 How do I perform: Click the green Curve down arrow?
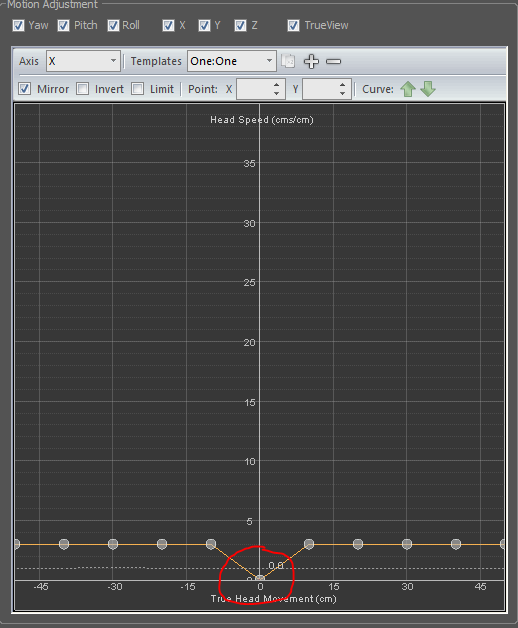coord(428,89)
